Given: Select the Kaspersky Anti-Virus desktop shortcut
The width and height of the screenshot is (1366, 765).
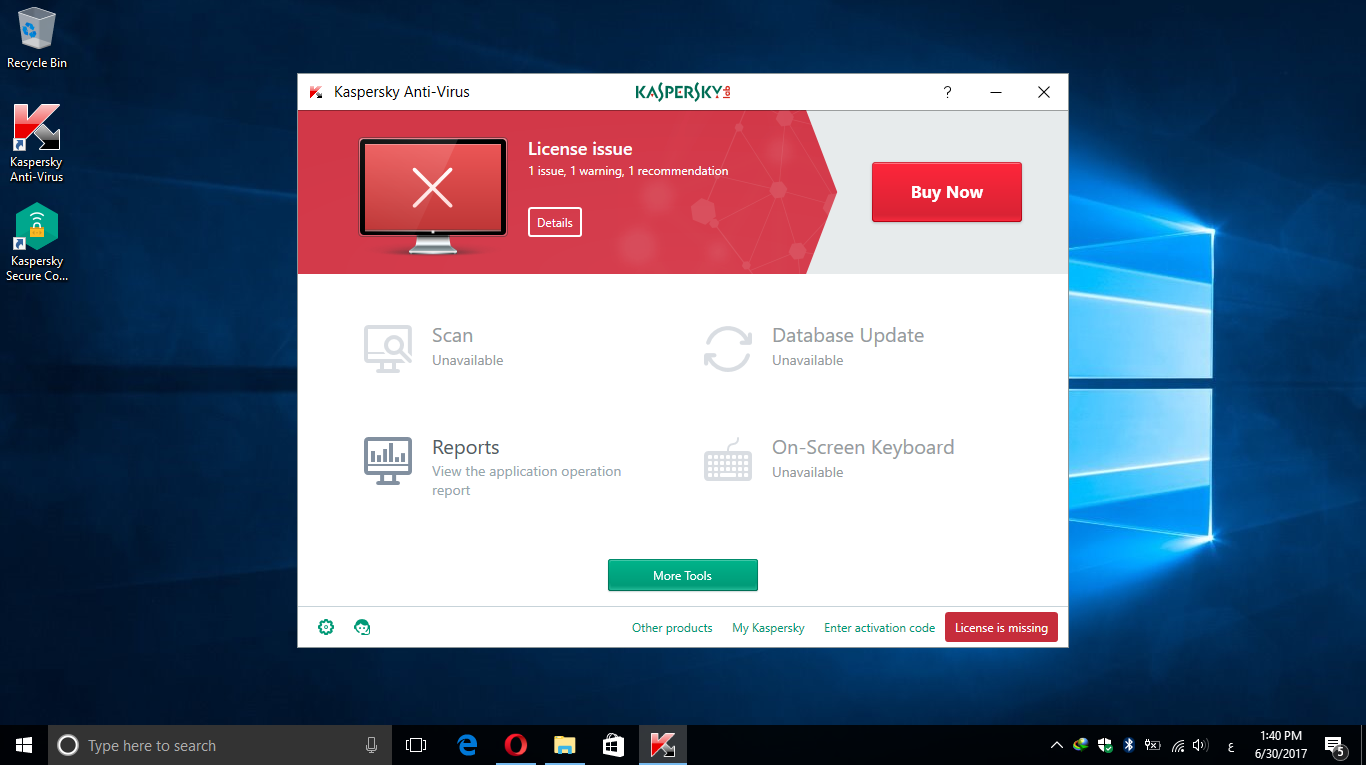Looking at the screenshot, I should tap(37, 143).
